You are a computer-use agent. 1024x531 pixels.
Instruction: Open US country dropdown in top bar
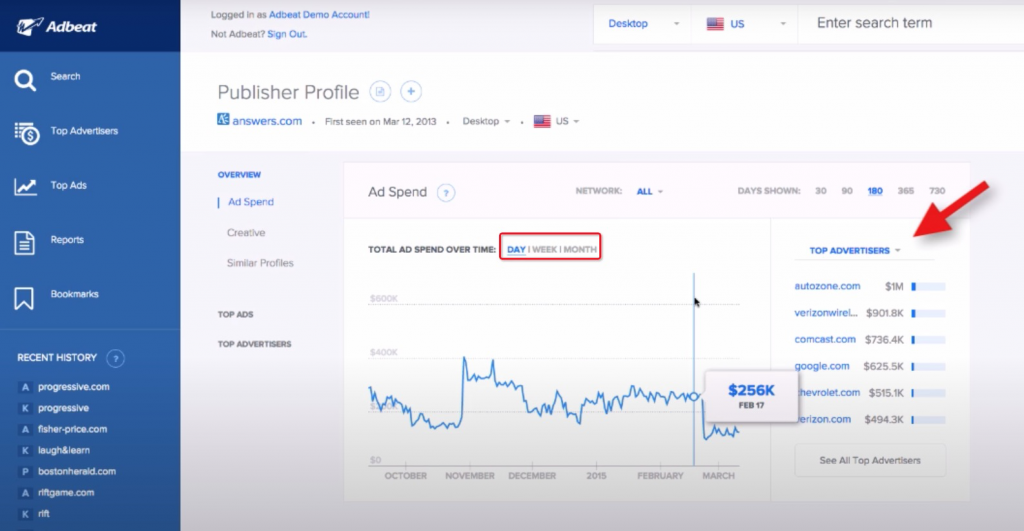(x=745, y=24)
